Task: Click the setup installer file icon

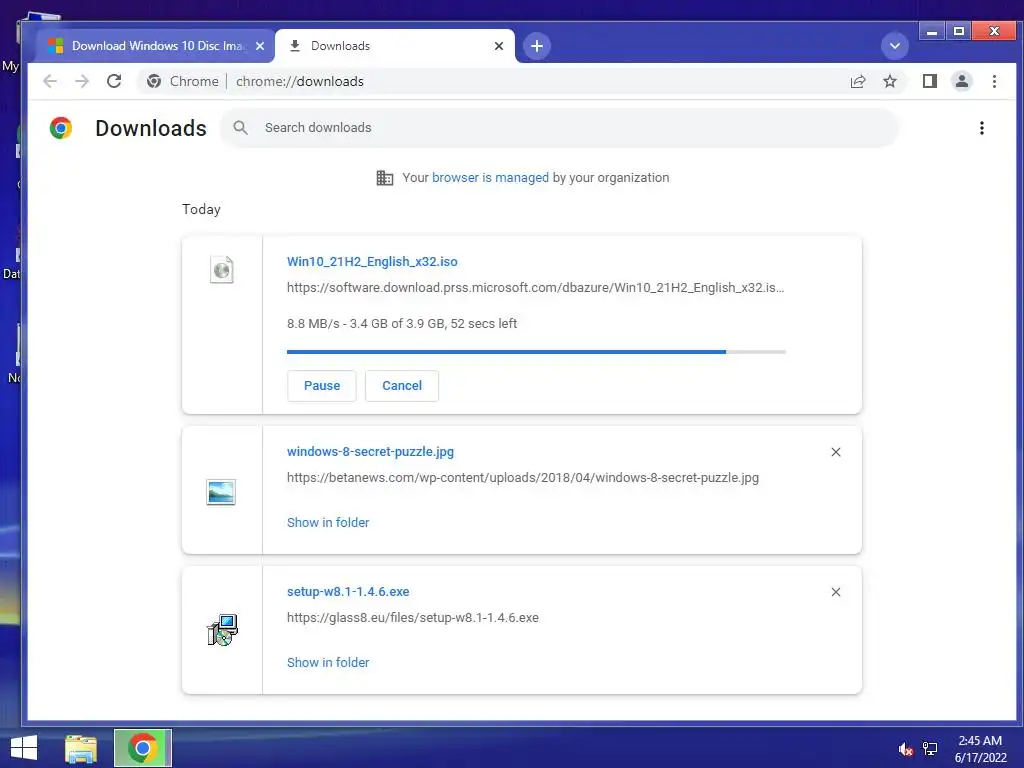Action: pos(223,630)
